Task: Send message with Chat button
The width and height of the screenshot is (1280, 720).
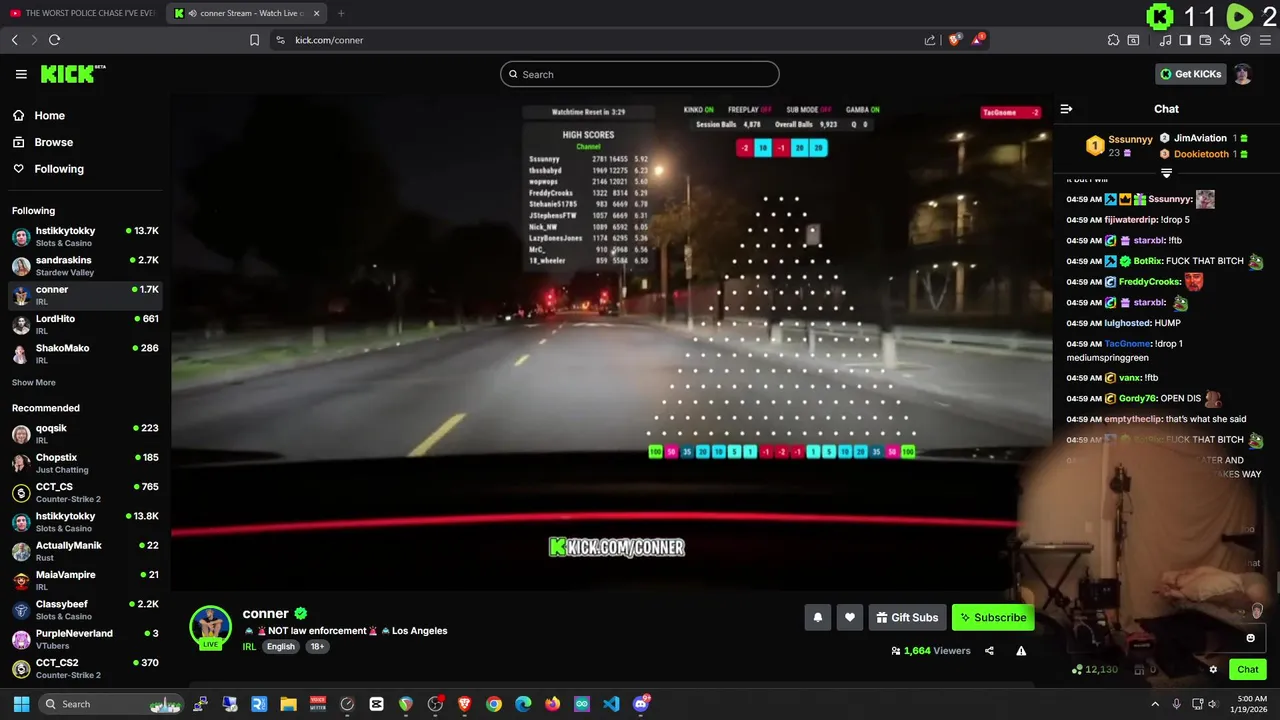Action: click(1248, 670)
